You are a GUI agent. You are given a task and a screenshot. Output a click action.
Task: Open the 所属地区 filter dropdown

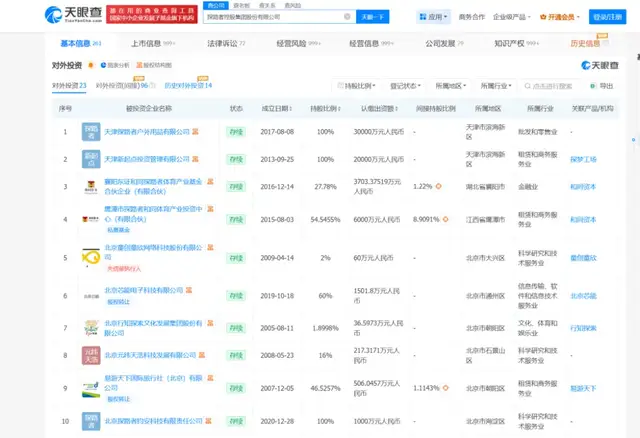(x=451, y=86)
